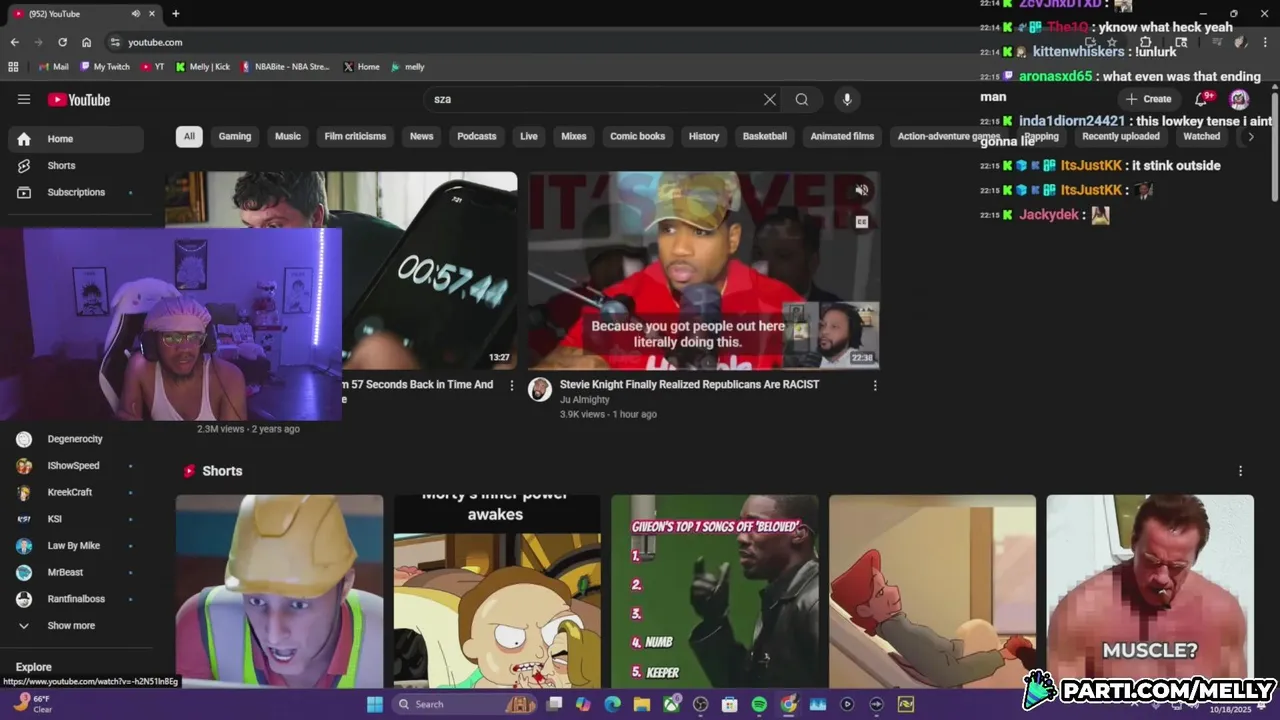Click the browser home button

[x=86, y=42]
